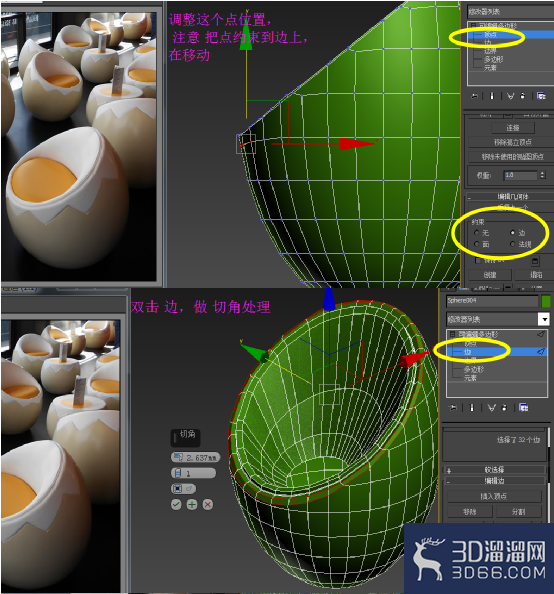Collapse 可编辑多边形 tree in the vertex-mode panel
554x594 pixels.
pos(473,25)
